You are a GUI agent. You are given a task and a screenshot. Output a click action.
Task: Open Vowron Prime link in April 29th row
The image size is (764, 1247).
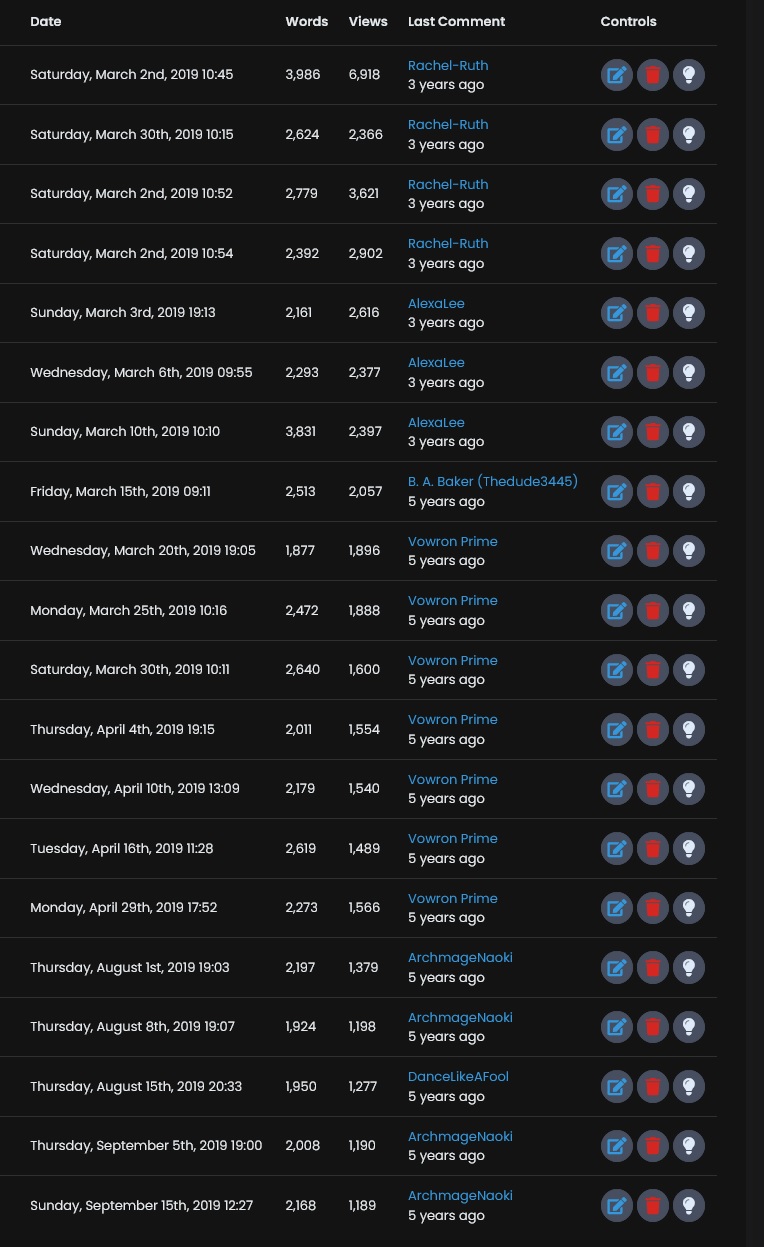(453, 898)
